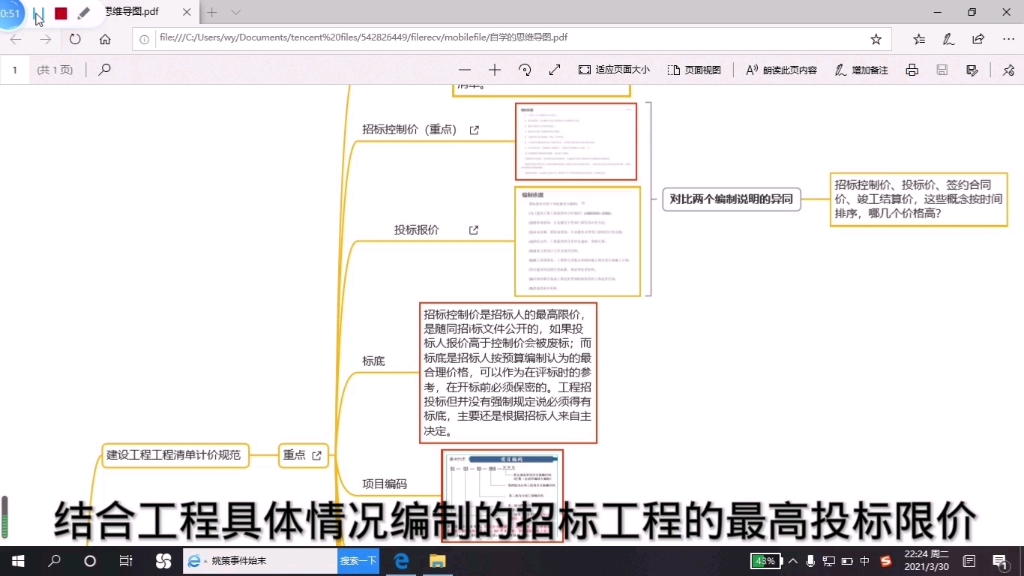Pin the PDF toolbar with the pushpin
Image resolution: width=1024 pixels, height=576 pixels.
point(1009,70)
